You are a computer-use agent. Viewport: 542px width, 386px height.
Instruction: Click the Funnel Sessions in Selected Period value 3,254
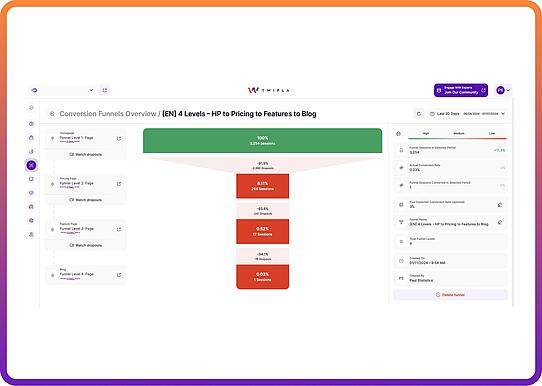coord(414,152)
